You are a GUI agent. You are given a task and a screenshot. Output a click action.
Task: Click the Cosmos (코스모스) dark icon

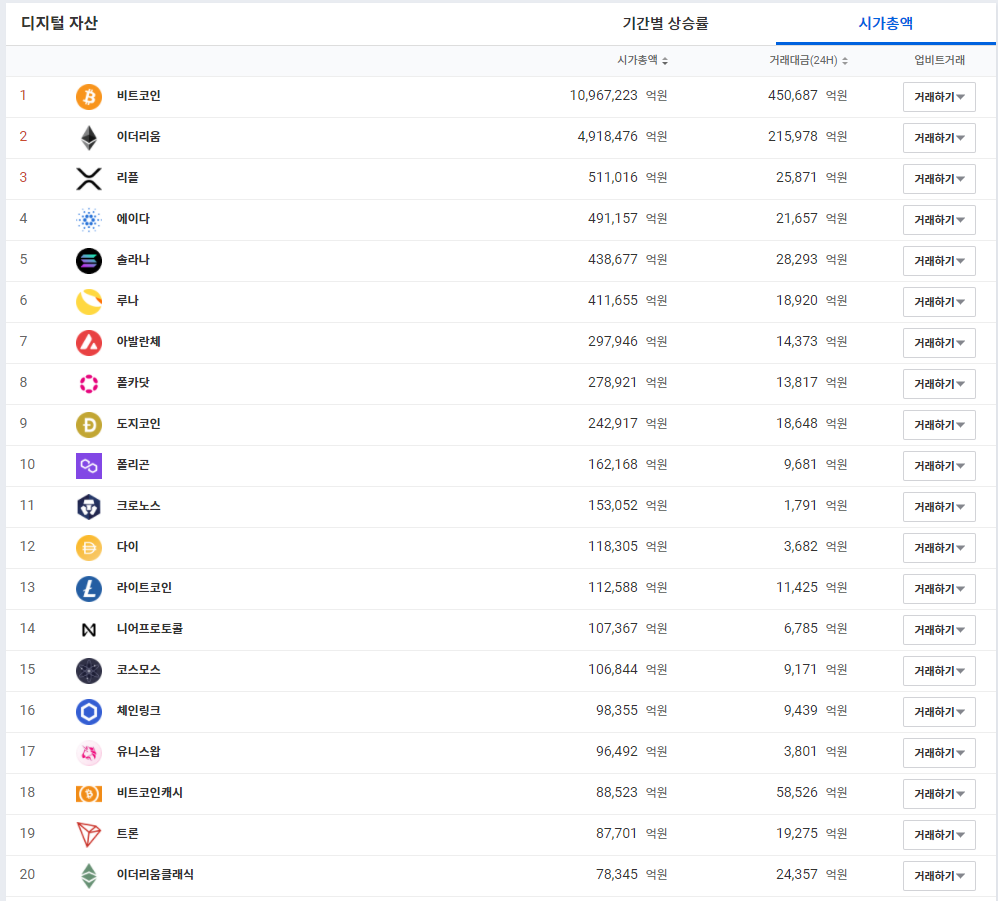pos(89,671)
